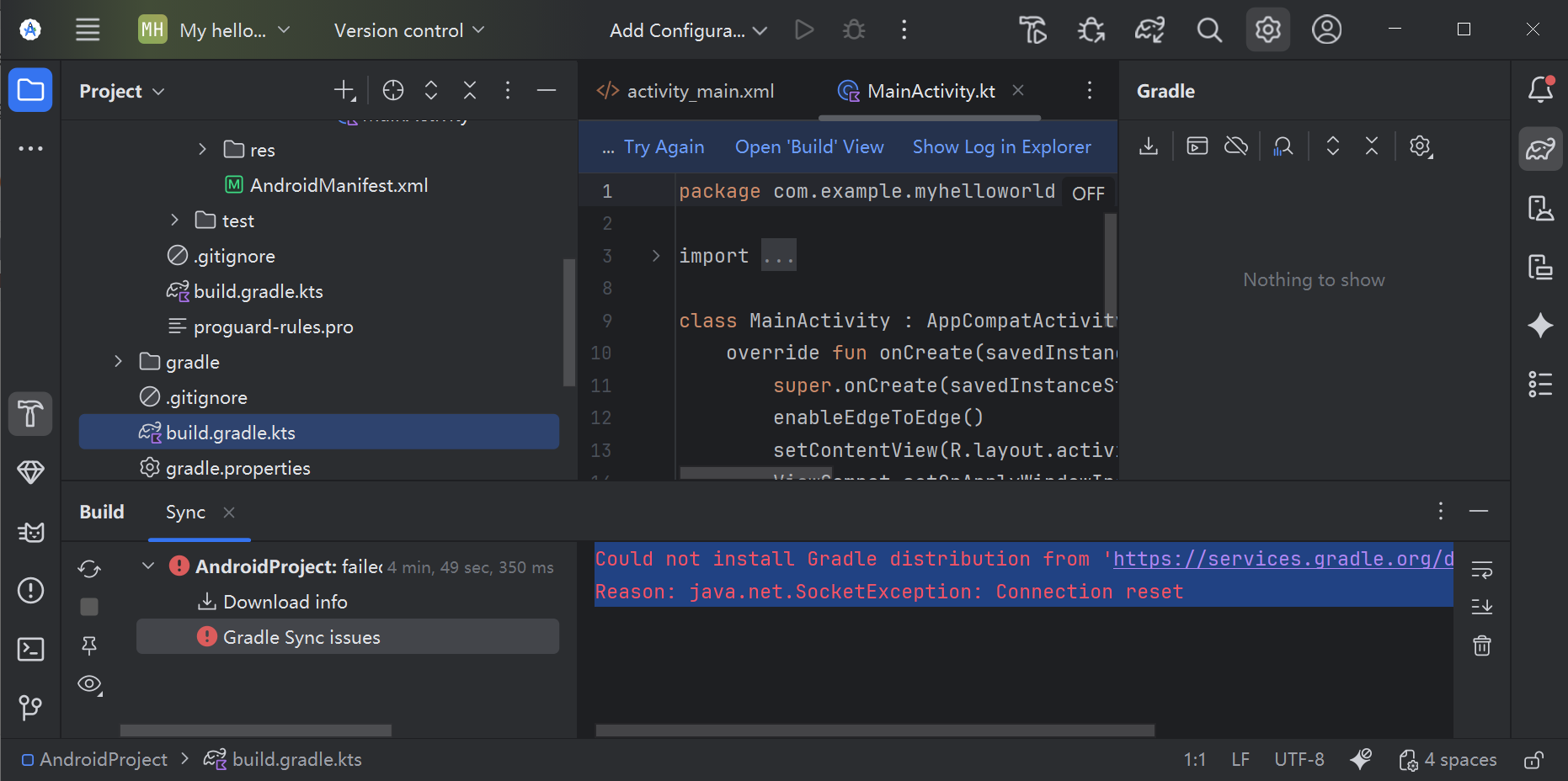
Task: Toggle scroll to end of output
Action: (1482, 606)
